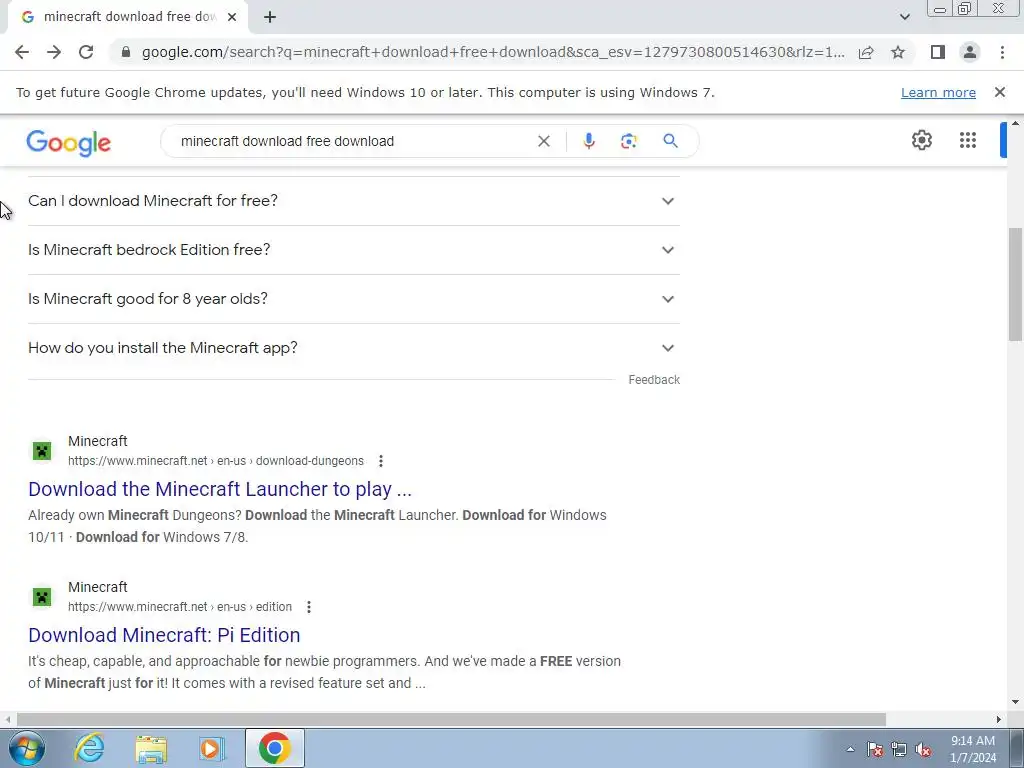Open a new browser tab
1024x768 pixels.
pos(270,17)
